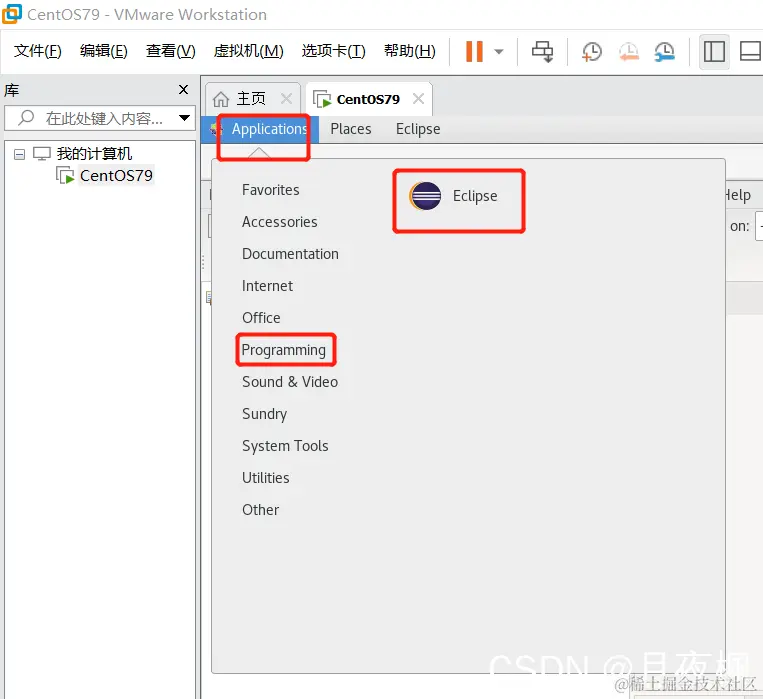Open the snapshot manager
Image resolution: width=763 pixels, height=699 pixels.
click(x=665, y=51)
